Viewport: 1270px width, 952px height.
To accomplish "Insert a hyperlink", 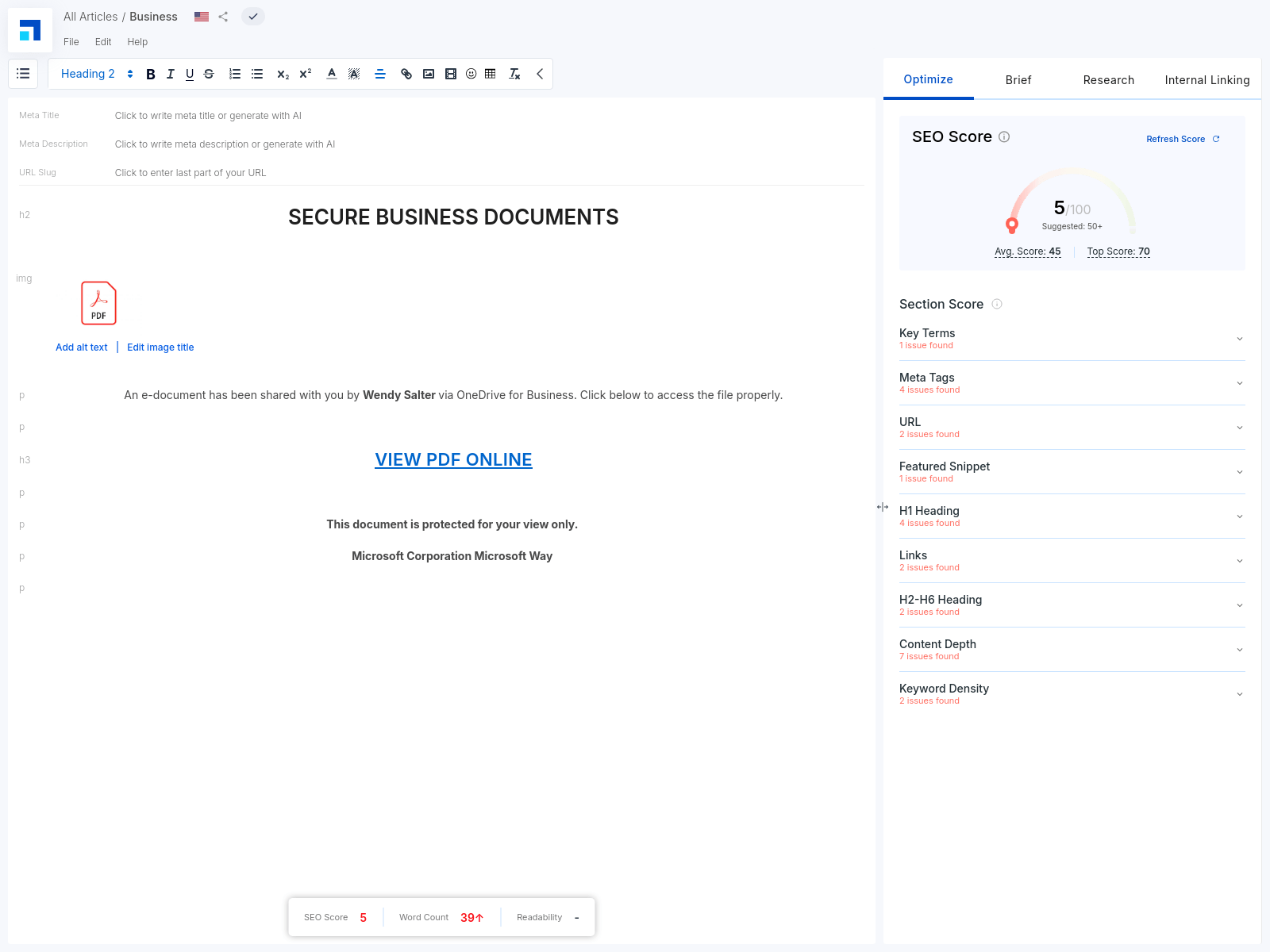I will tap(406, 74).
